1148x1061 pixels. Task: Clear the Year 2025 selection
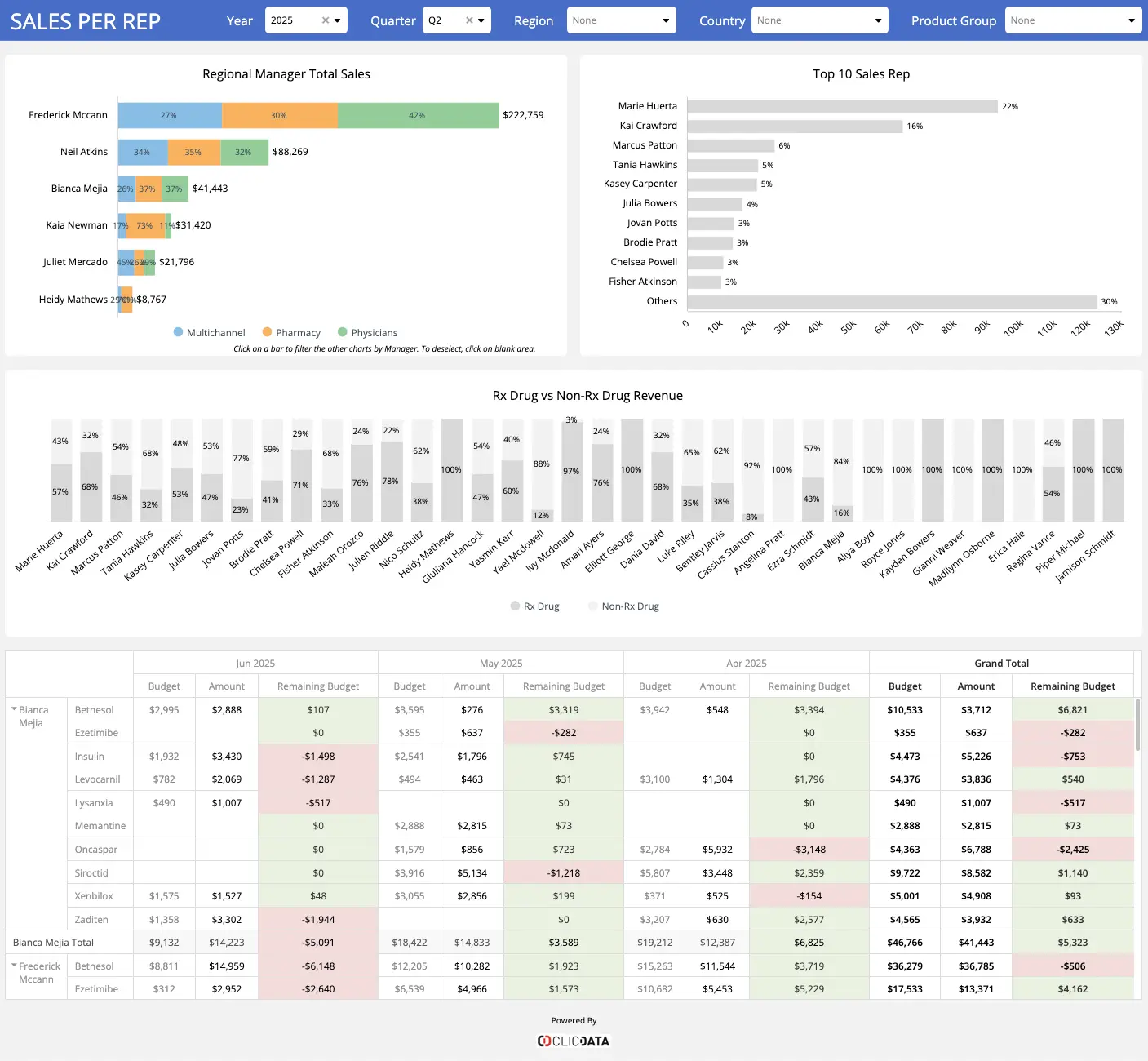click(326, 20)
